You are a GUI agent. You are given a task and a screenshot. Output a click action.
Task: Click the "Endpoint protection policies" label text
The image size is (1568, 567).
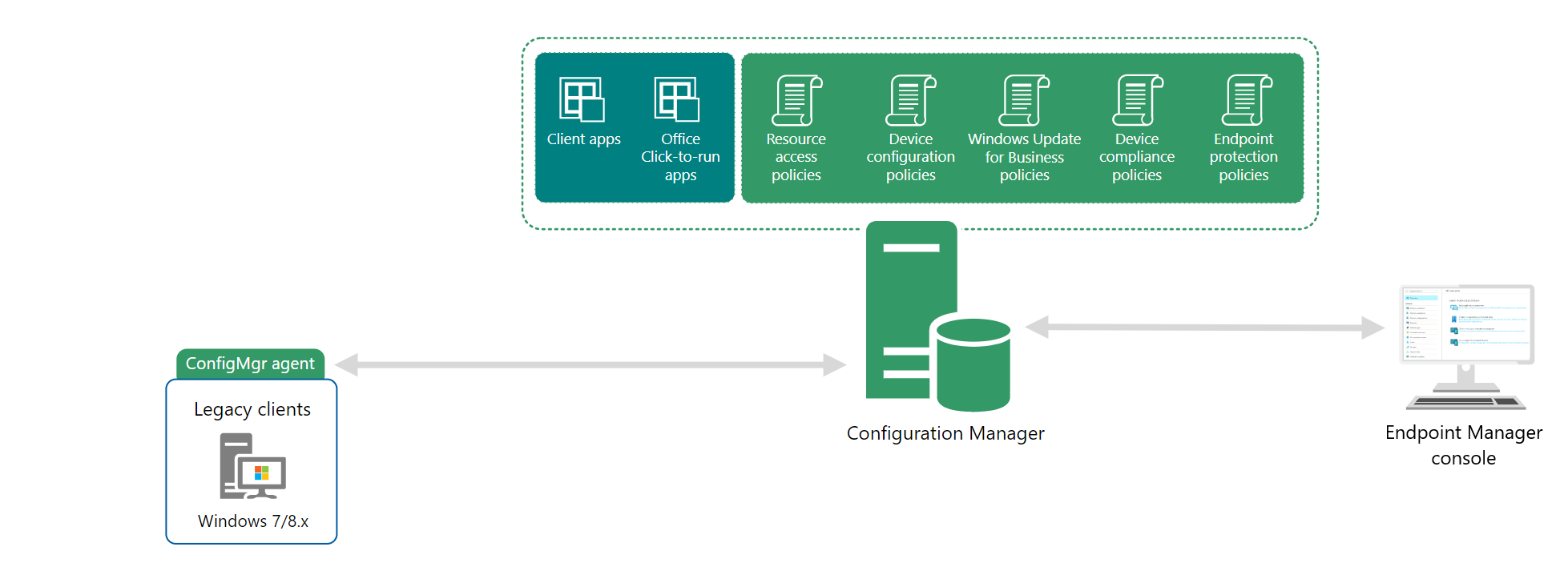click(1244, 157)
